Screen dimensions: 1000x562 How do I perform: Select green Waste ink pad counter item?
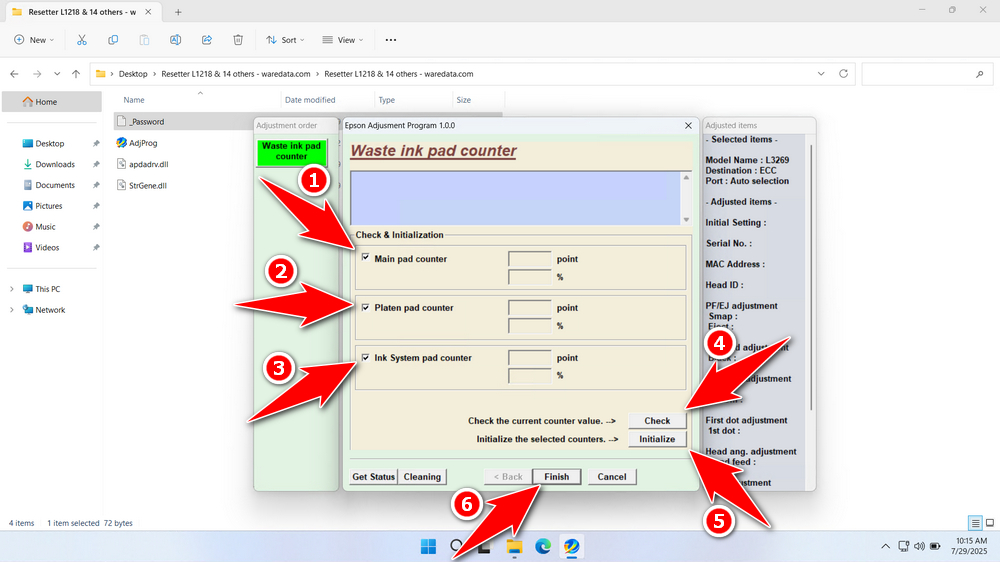291,151
